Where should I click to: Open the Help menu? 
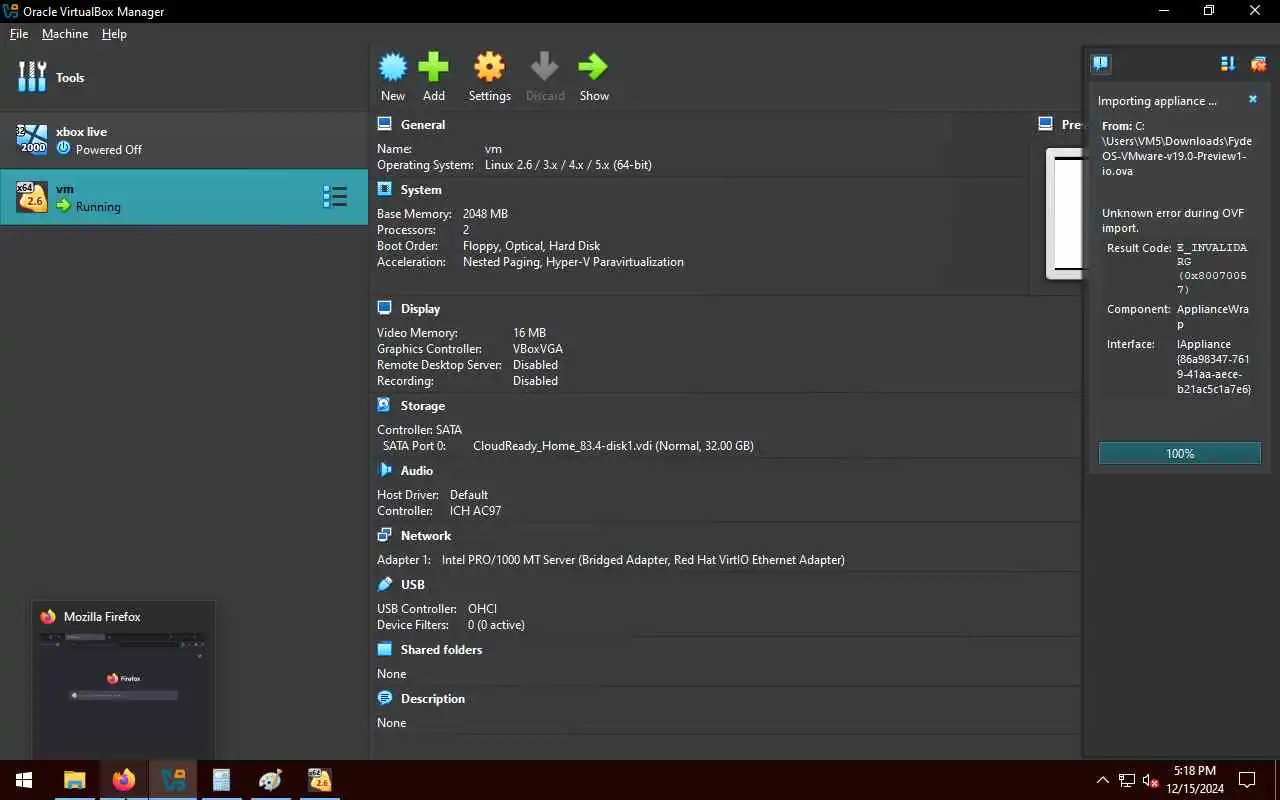[x=114, y=34]
